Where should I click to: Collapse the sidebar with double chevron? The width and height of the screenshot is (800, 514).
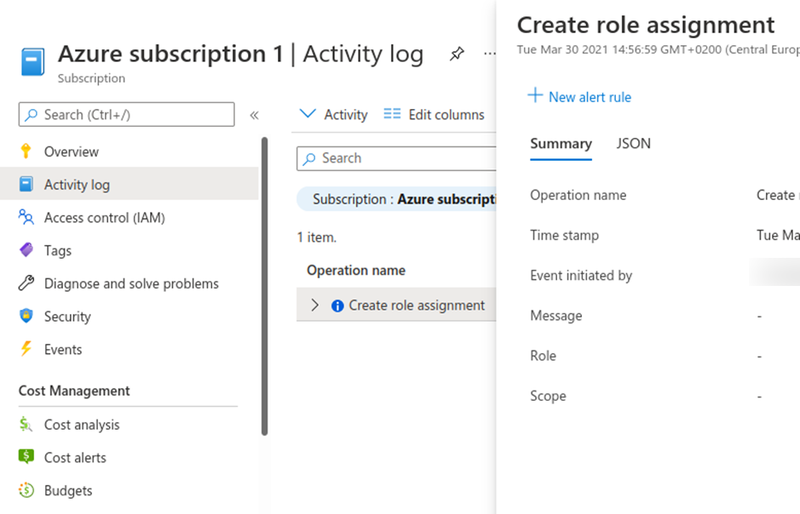(254, 115)
